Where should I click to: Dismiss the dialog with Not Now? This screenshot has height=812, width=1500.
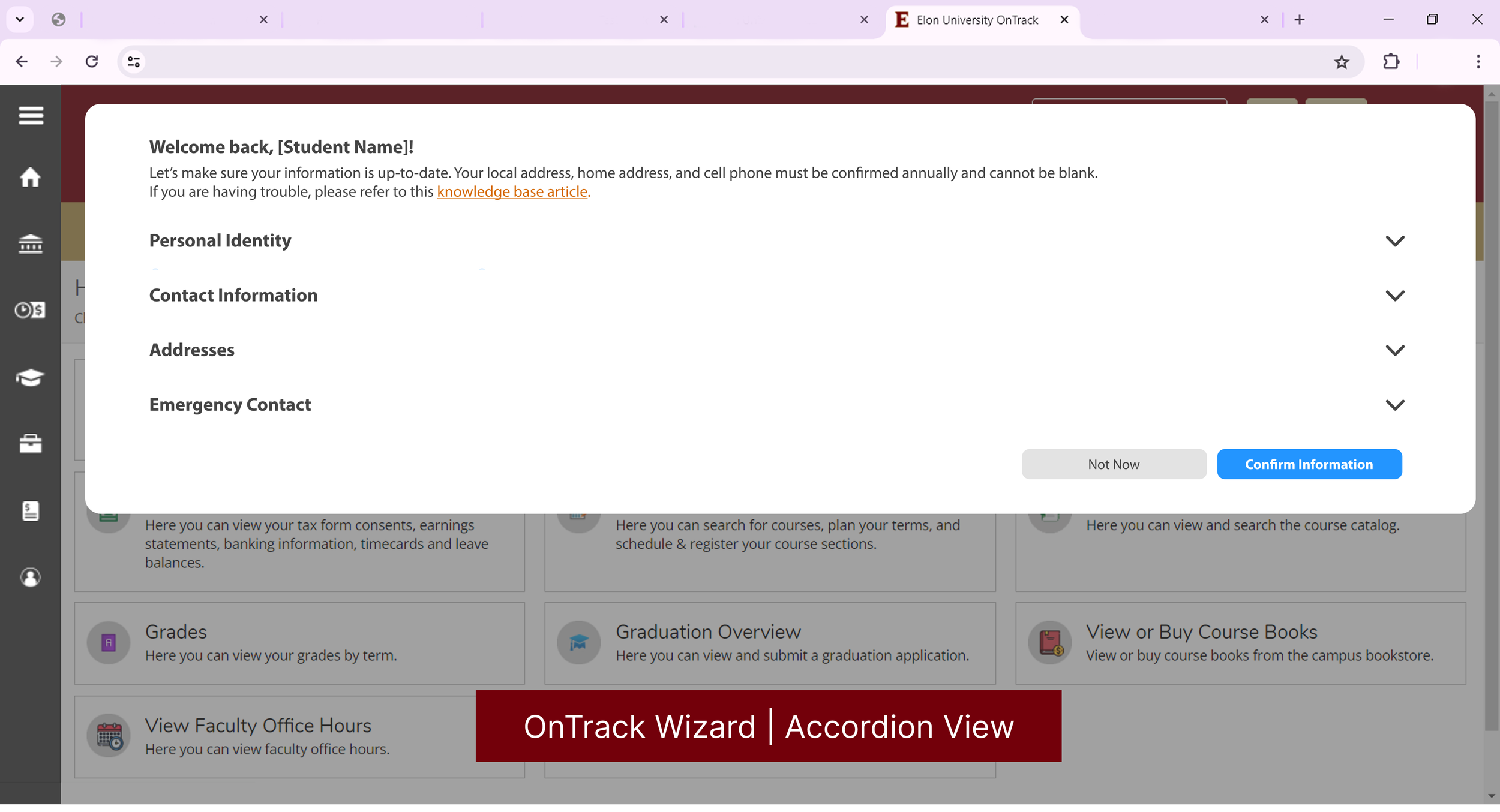pos(1114,464)
